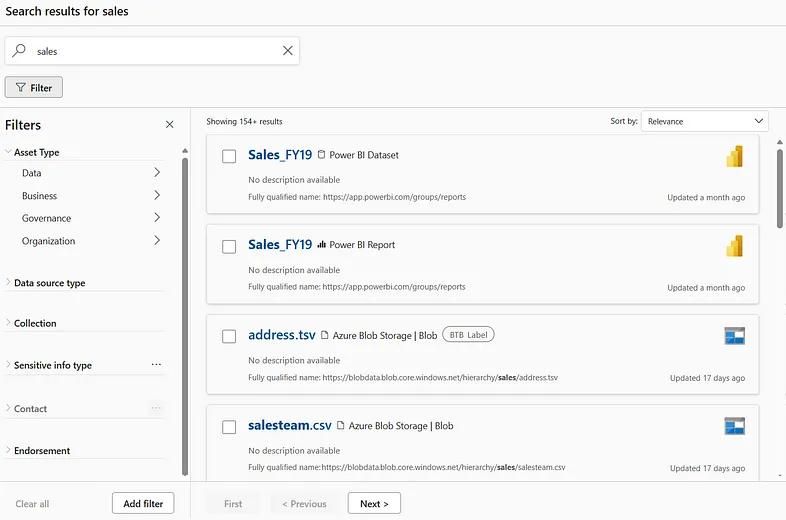
Task: Expand Data source type filter
Action: click(x=9, y=282)
